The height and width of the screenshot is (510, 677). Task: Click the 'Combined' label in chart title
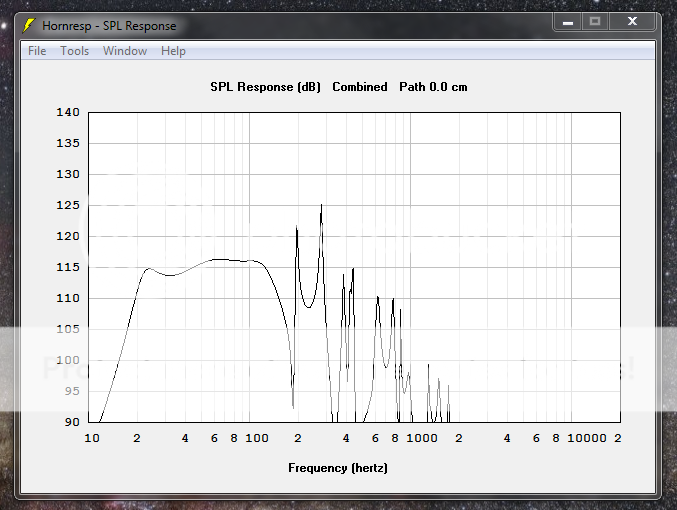click(x=360, y=87)
